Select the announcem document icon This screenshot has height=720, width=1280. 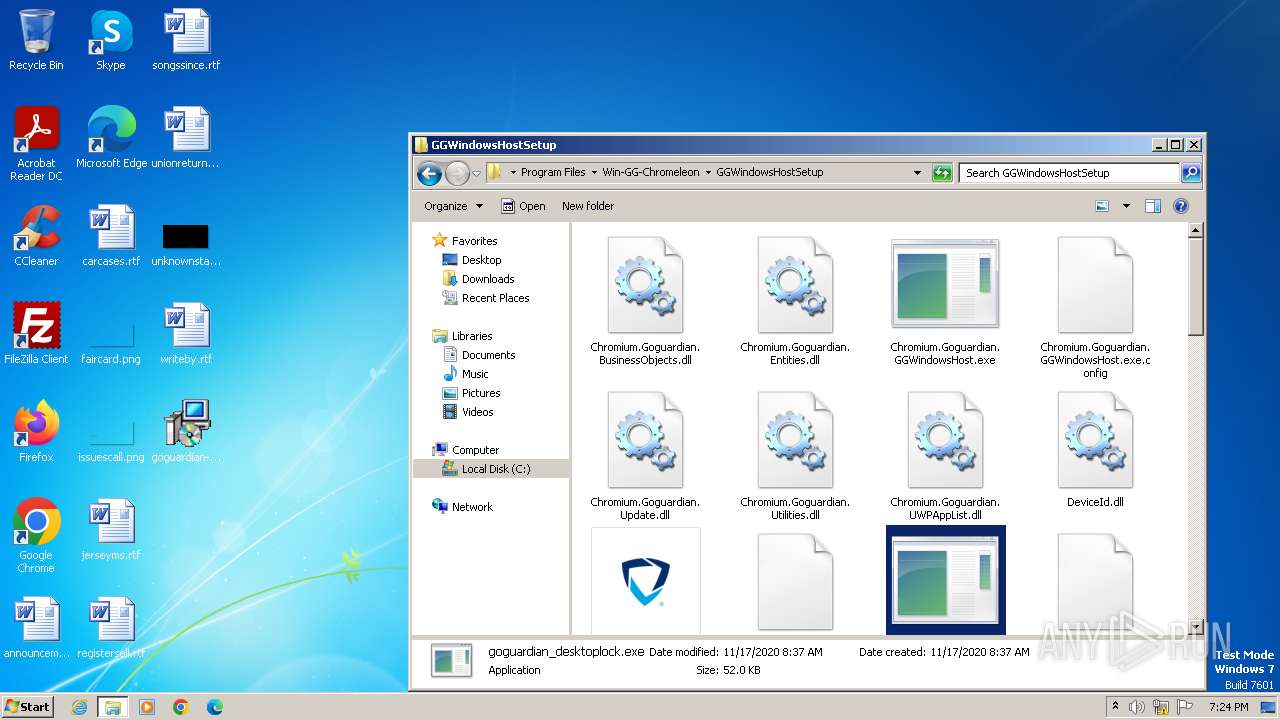pos(36,628)
